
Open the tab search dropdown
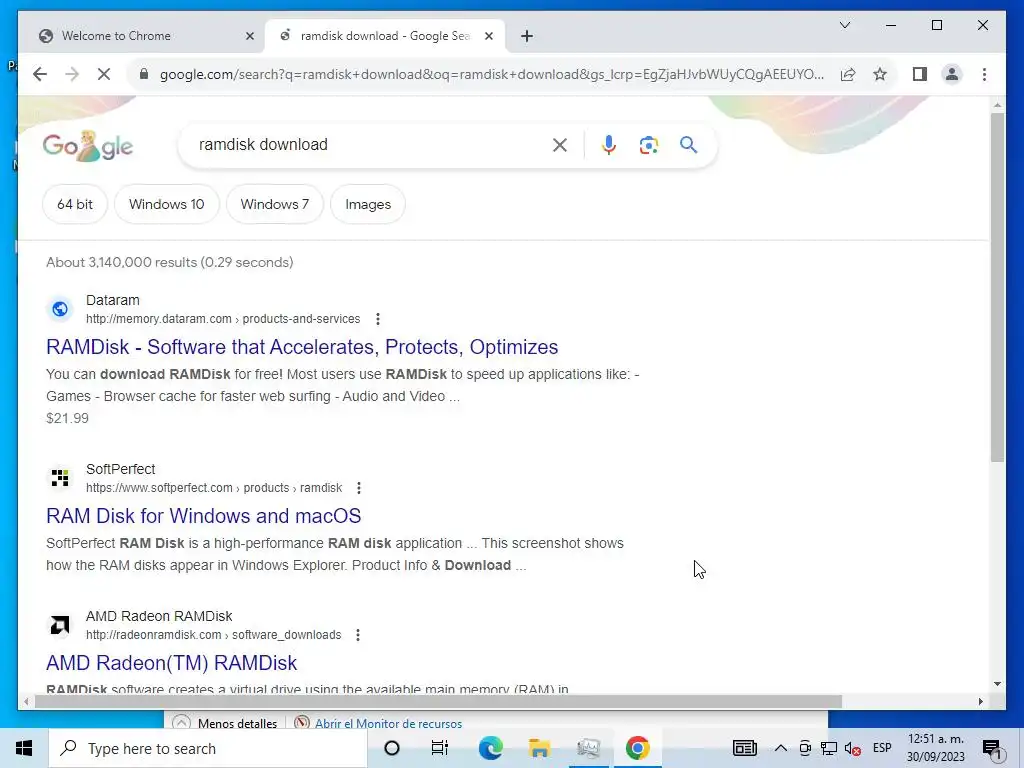[844, 25]
